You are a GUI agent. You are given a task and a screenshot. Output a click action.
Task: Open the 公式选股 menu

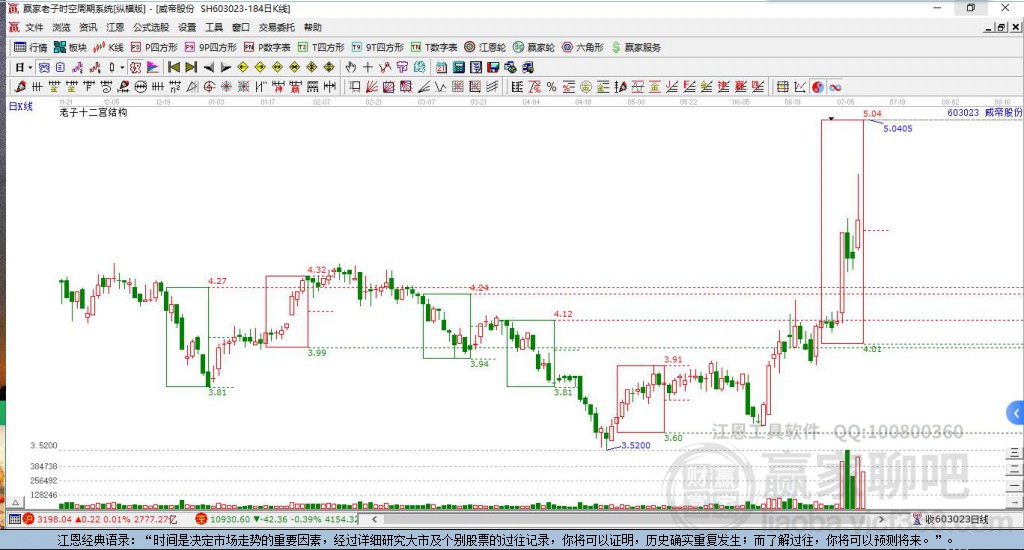[x=151, y=27]
